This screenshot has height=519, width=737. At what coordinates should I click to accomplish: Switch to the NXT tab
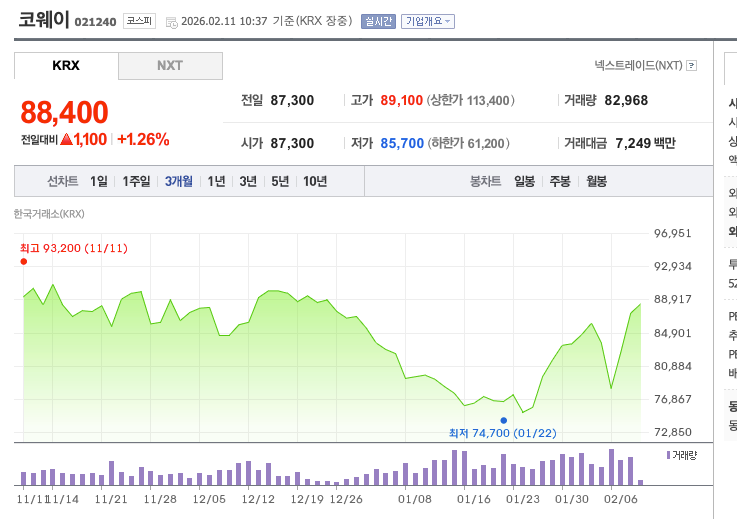[170, 65]
